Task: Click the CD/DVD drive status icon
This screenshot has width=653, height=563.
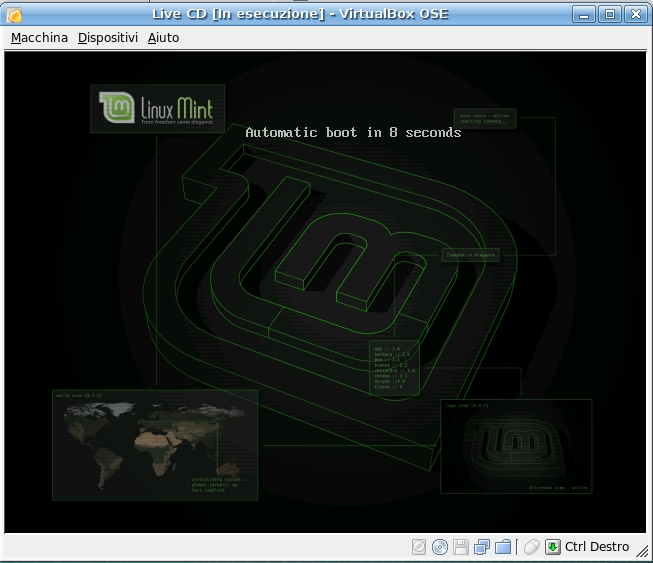Action: [440, 547]
